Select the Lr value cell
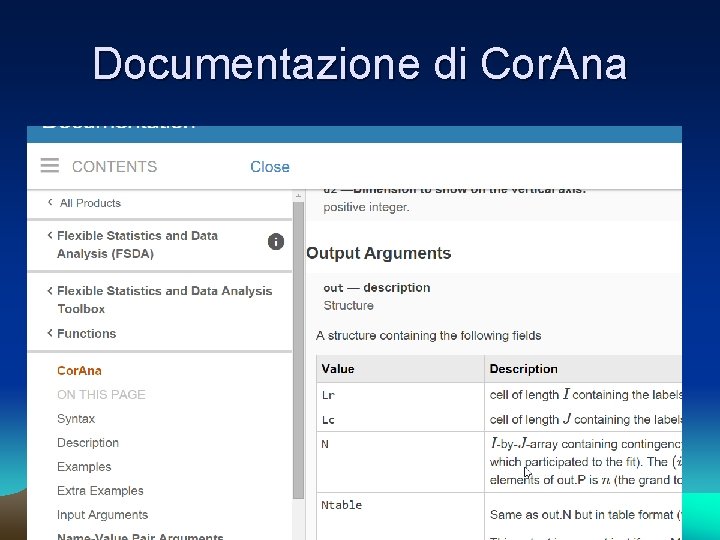 (400, 395)
